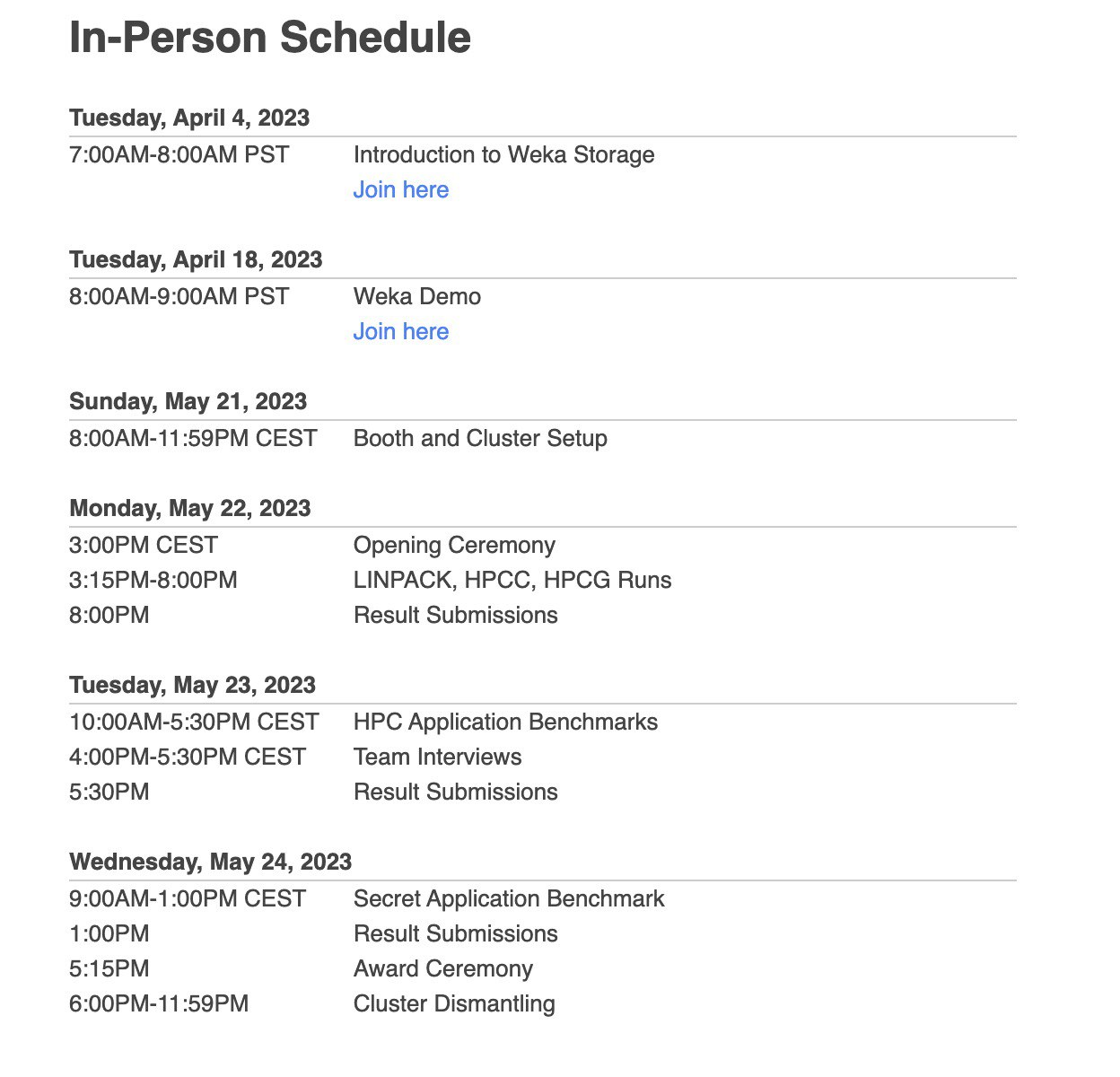
Task: Click the Opening Ceremony entry
Action: tap(454, 545)
